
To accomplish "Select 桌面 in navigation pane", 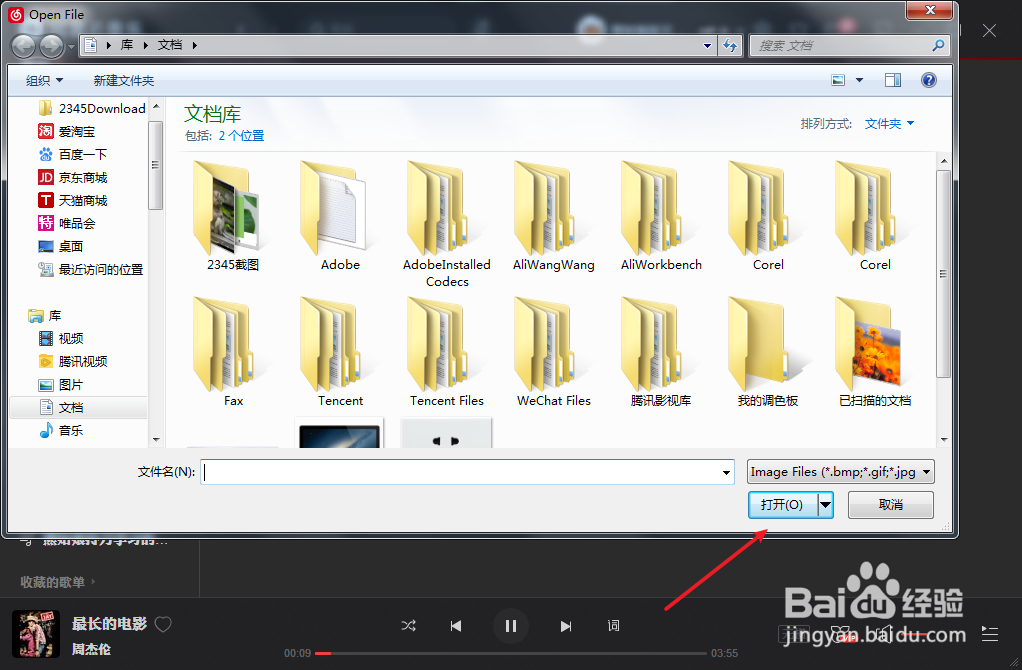I will point(61,246).
